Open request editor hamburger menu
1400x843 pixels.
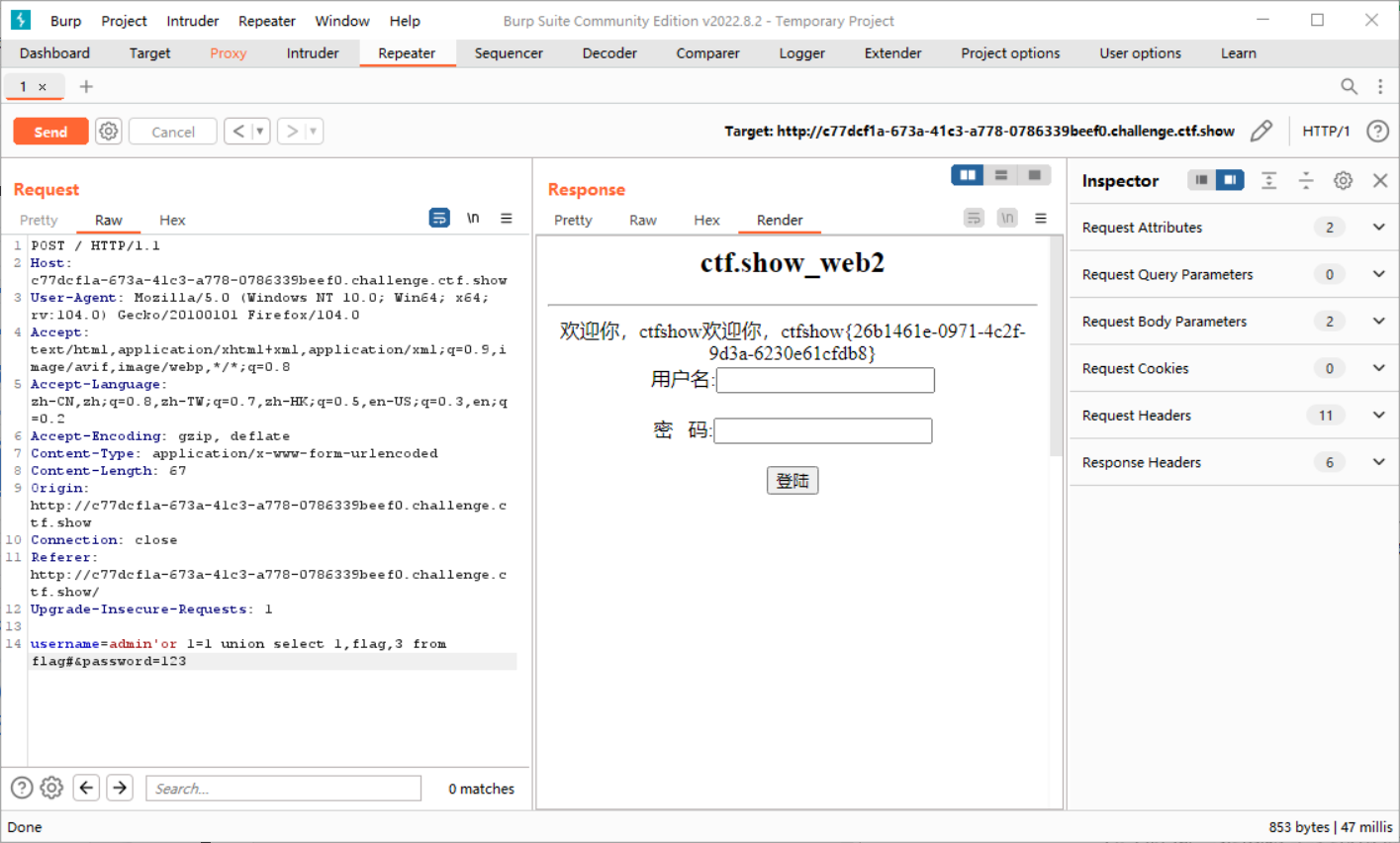click(x=507, y=218)
